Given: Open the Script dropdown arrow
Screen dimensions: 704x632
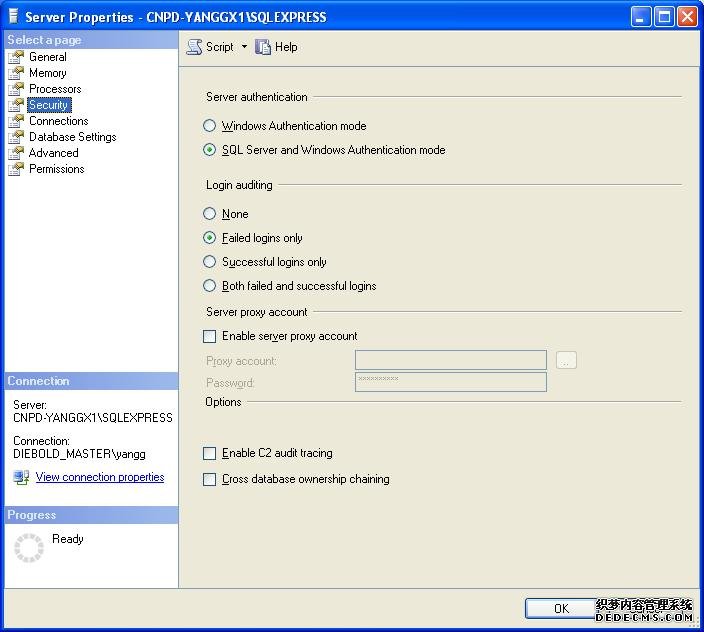Looking at the screenshot, I should 244,47.
